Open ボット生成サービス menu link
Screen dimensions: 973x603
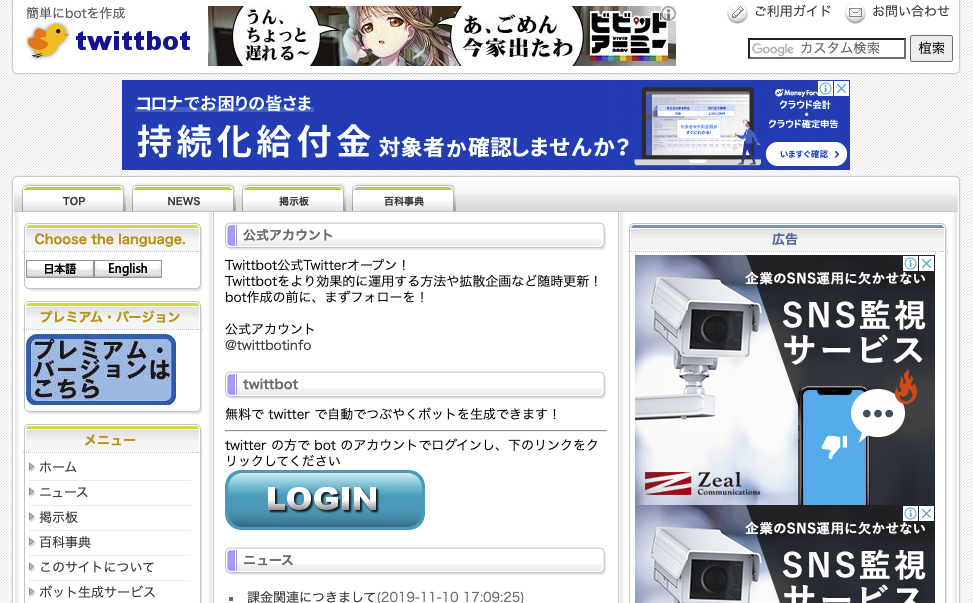pos(97,592)
